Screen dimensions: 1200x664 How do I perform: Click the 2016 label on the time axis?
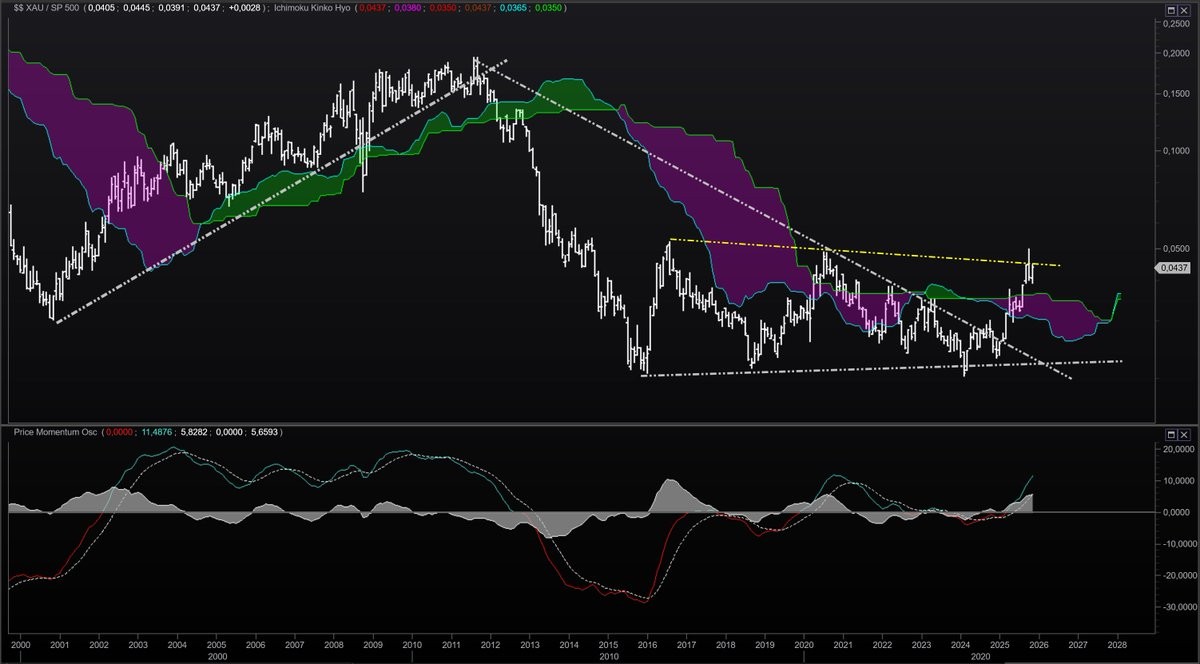647,648
